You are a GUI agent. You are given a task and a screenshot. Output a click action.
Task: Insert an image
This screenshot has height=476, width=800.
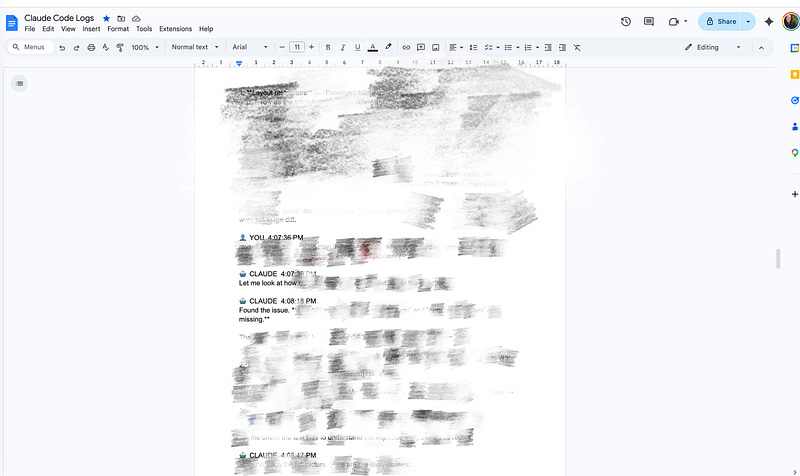point(436,47)
